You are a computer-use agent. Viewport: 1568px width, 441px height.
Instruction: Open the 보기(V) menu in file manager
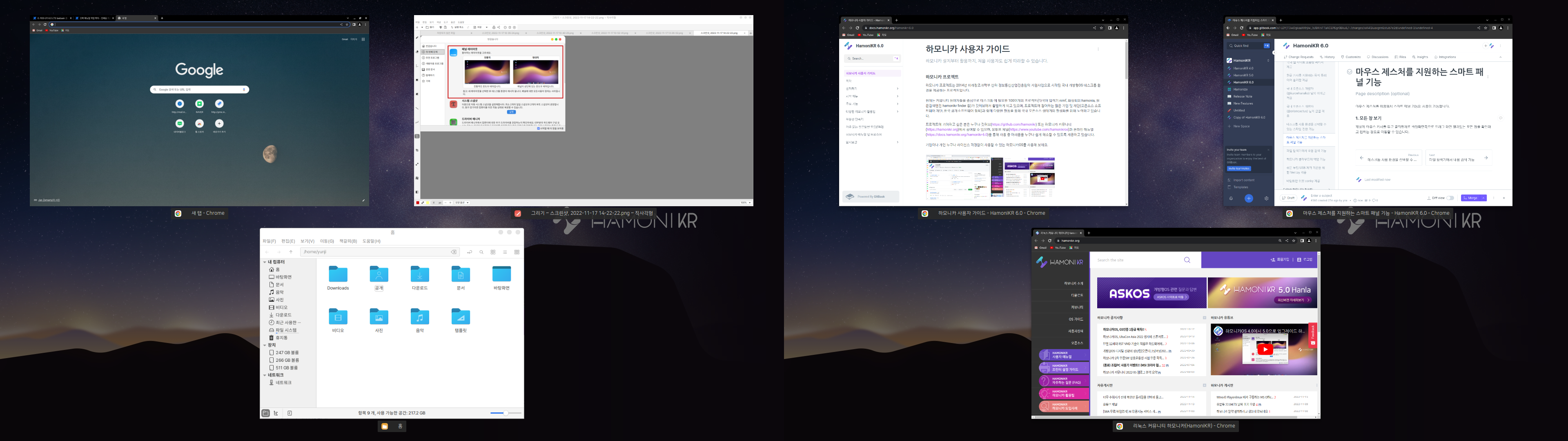(x=307, y=241)
